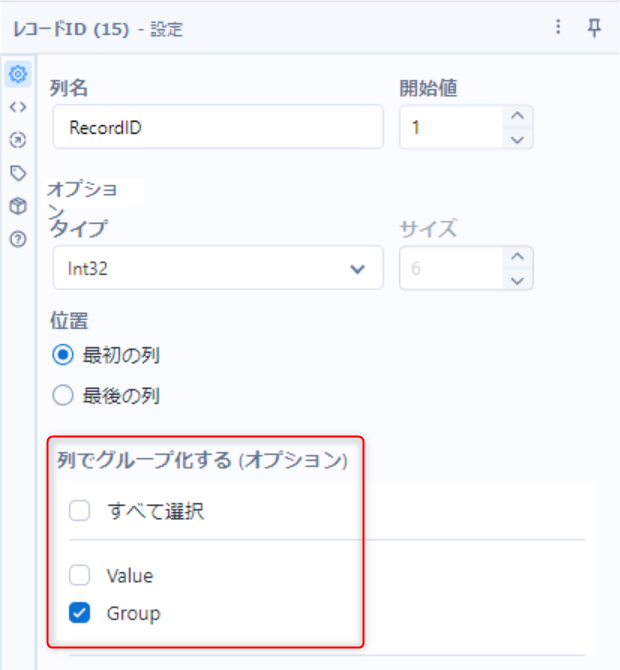The width and height of the screenshot is (620, 670).
Task: Check the Value checkbox
Action: tap(79, 575)
